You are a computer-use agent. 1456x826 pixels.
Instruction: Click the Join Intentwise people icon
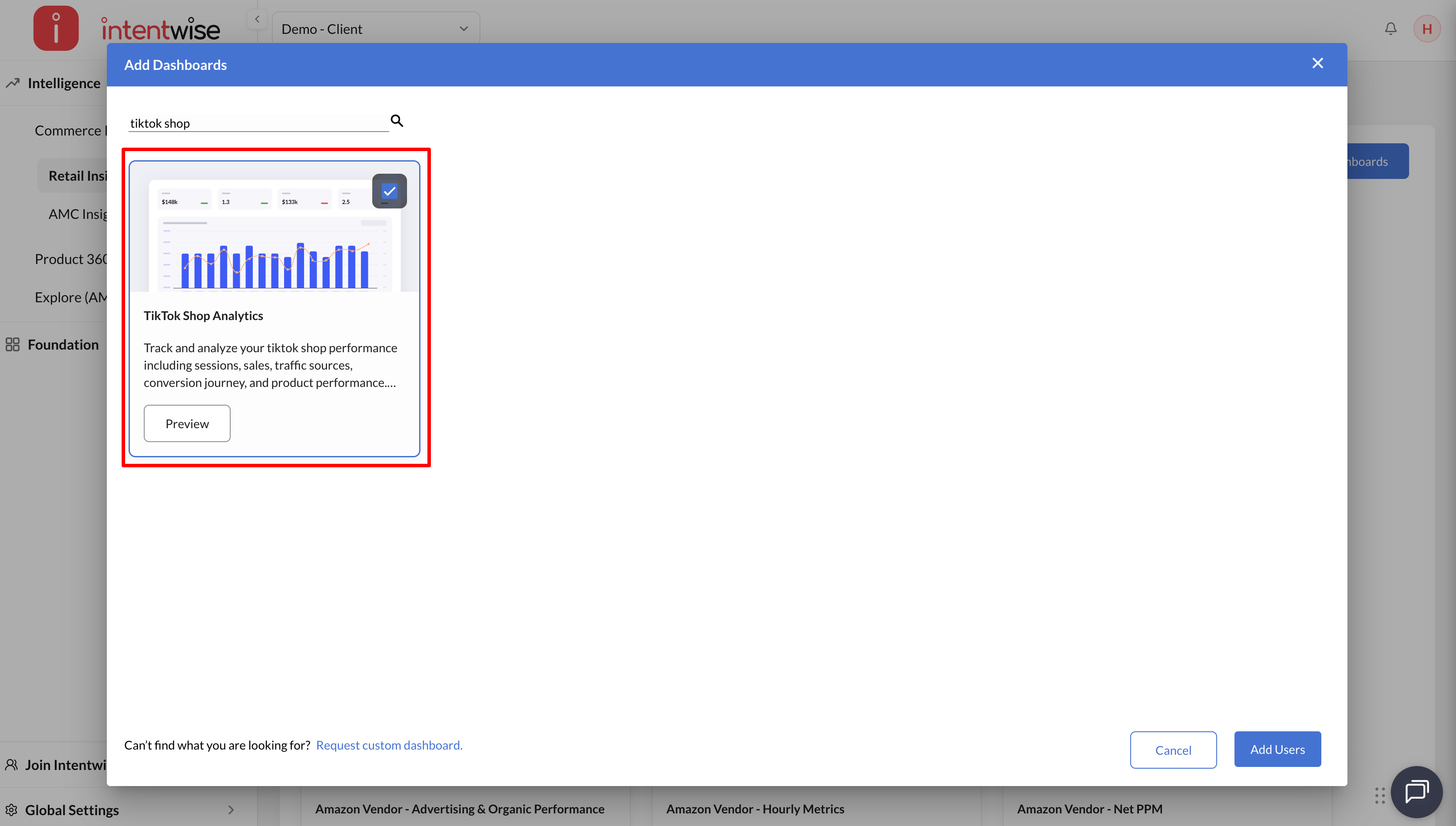[11, 765]
